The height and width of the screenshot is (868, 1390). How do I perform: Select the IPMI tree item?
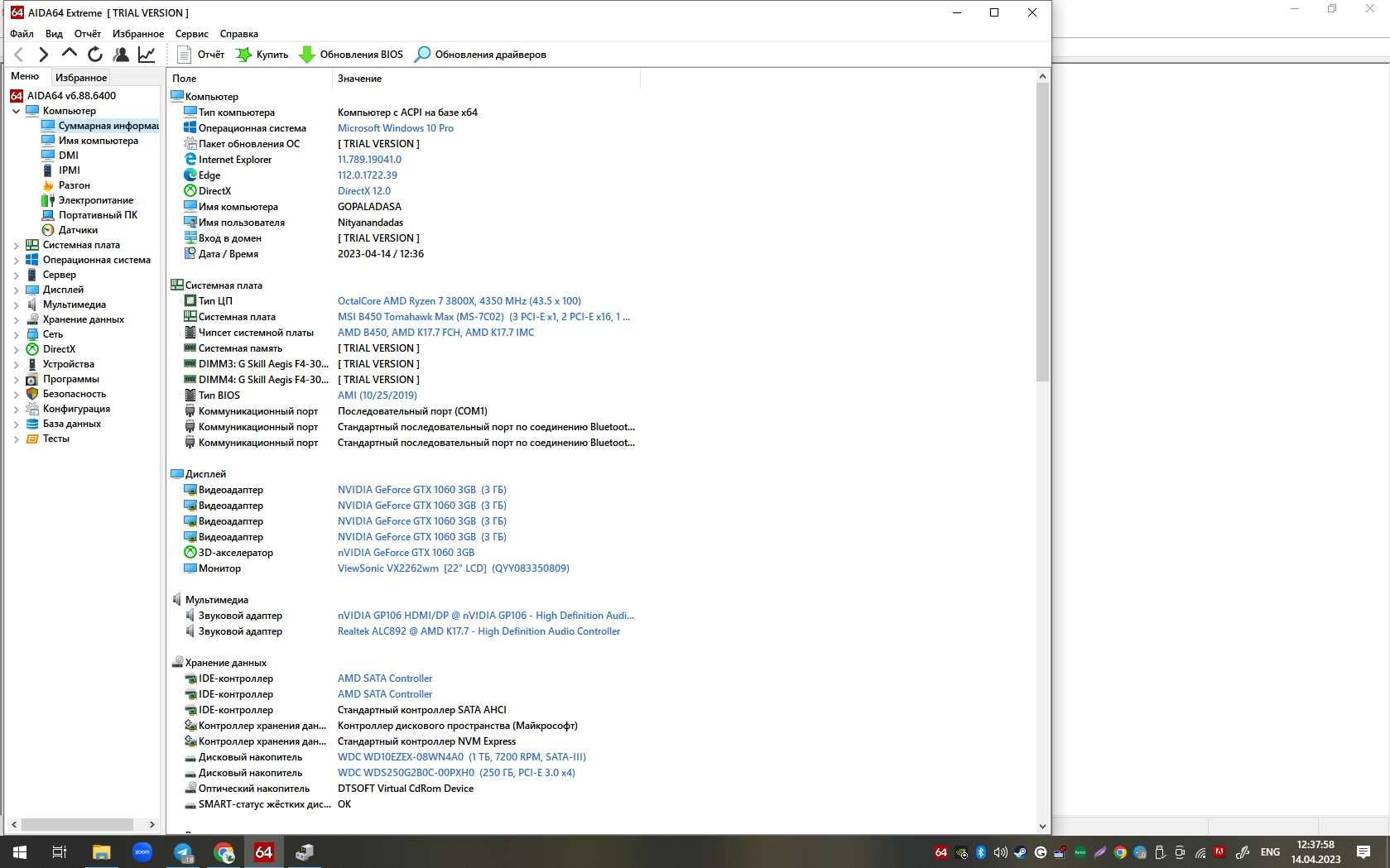(x=60, y=170)
